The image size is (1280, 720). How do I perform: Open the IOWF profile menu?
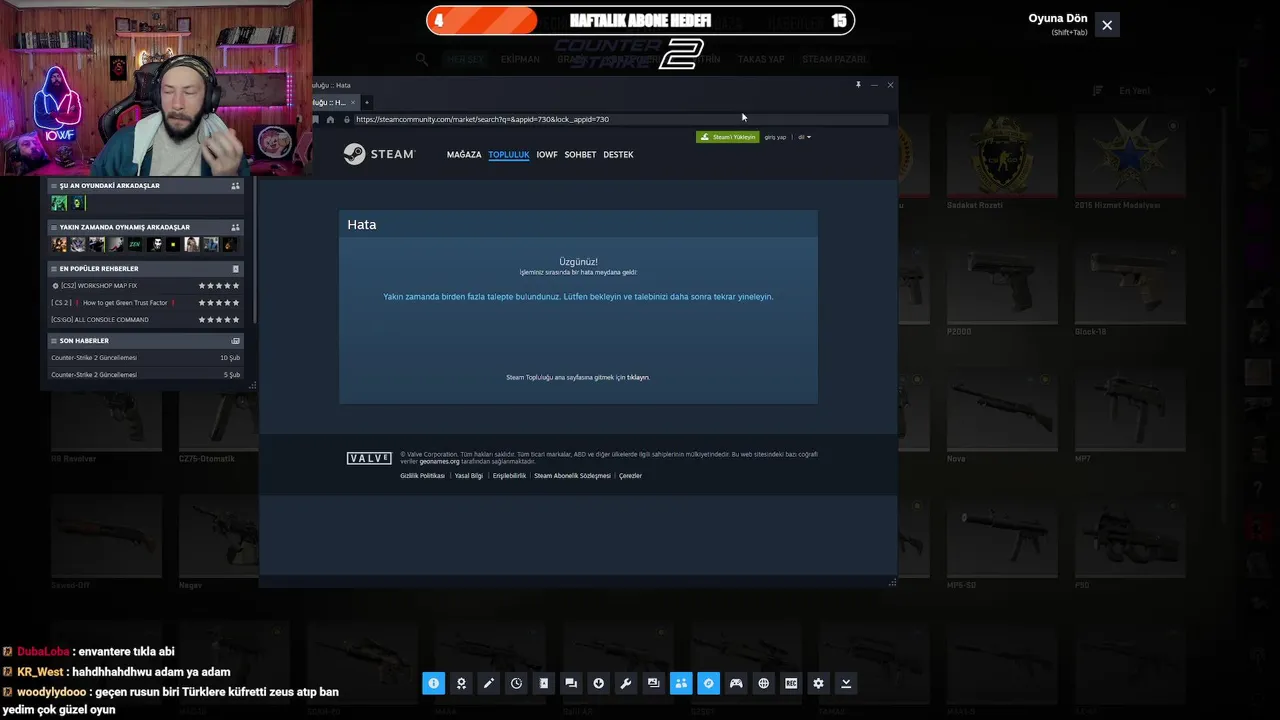tap(547, 154)
